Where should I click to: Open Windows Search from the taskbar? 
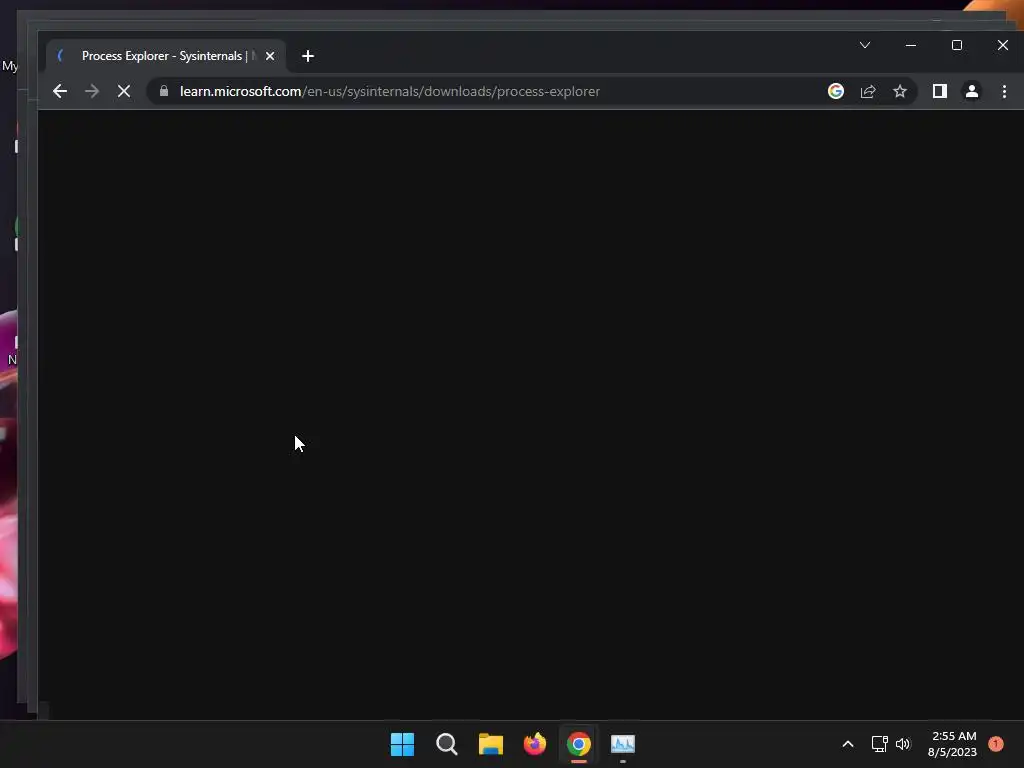pos(447,744)
